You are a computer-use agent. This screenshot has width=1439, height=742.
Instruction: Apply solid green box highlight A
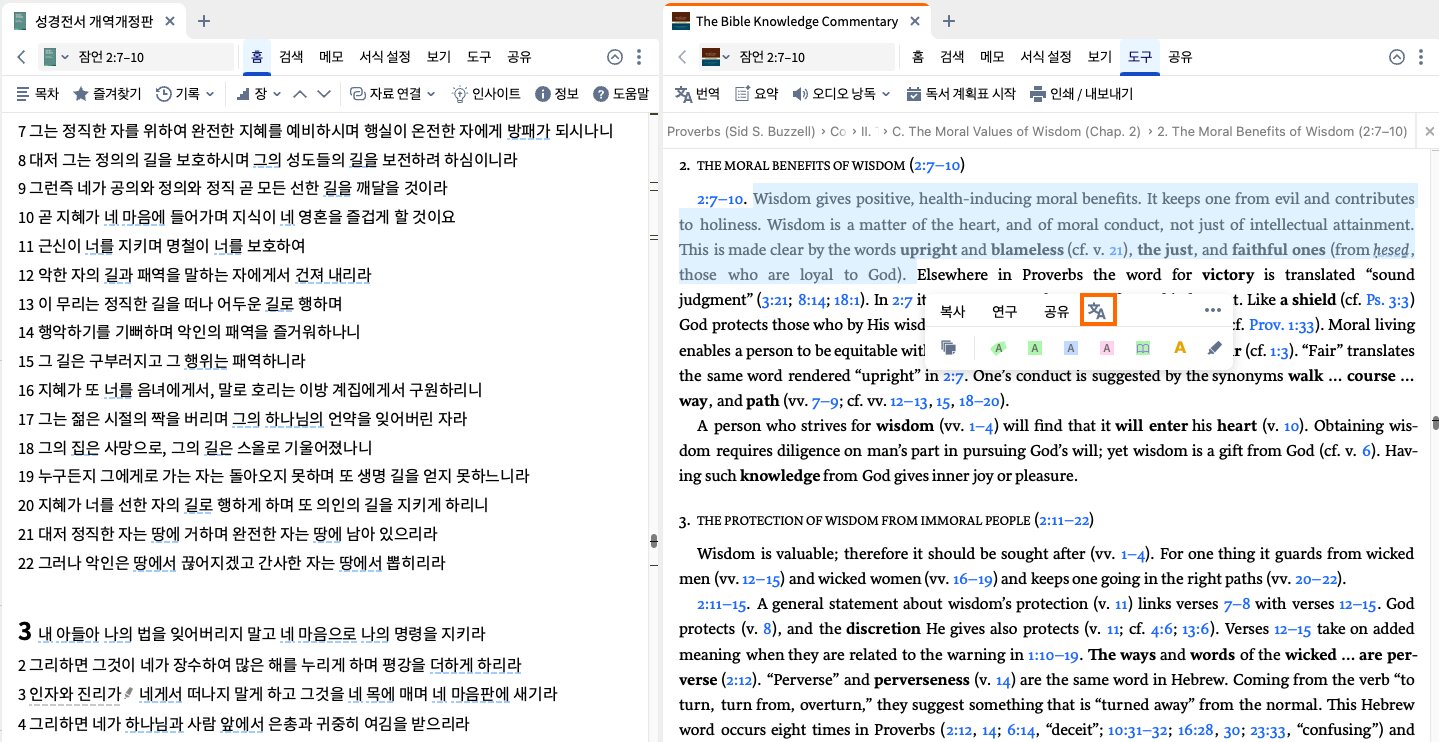click(1034, 348)
